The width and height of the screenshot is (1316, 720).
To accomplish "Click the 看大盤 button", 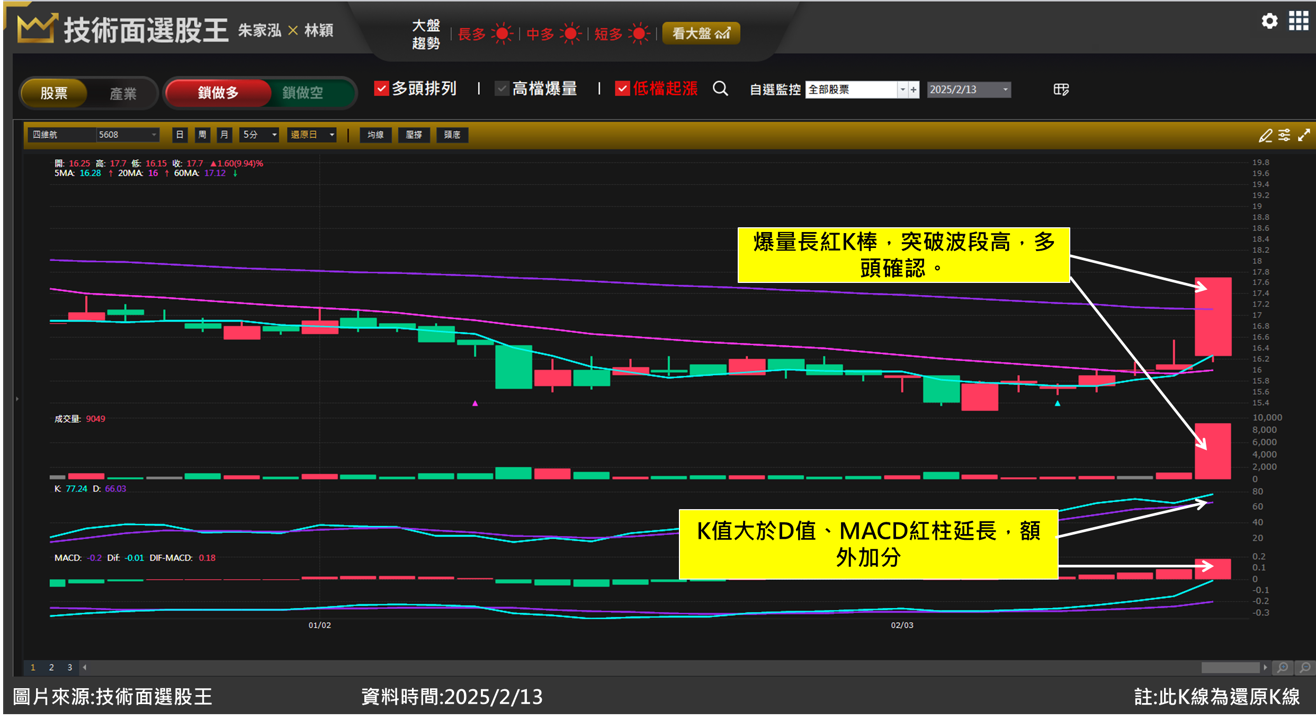I will click(701, 33).
